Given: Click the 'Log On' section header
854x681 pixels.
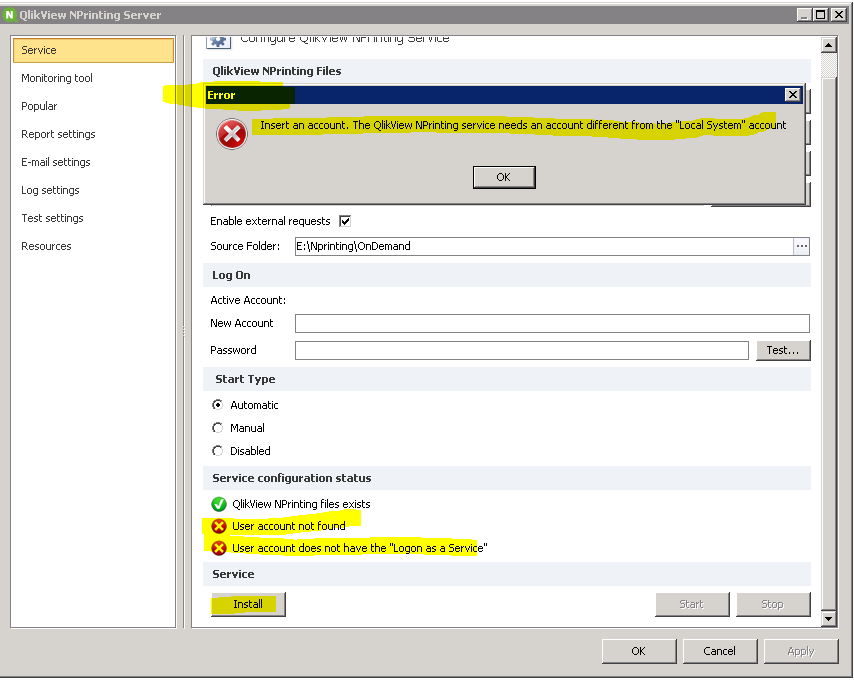Looking at the screenshot, I should [231, 275].
